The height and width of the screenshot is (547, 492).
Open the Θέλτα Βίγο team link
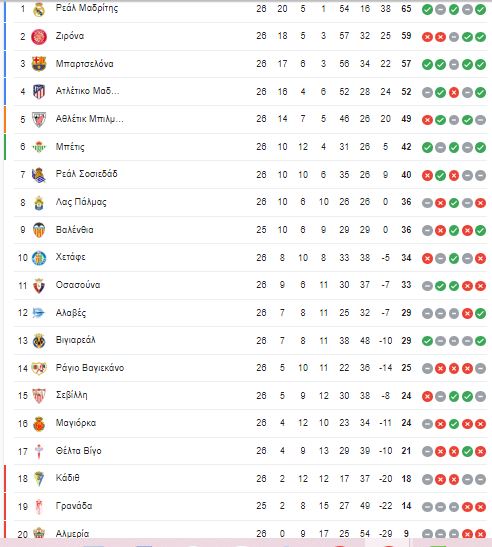pyautogui.click(x=79, y=451)
